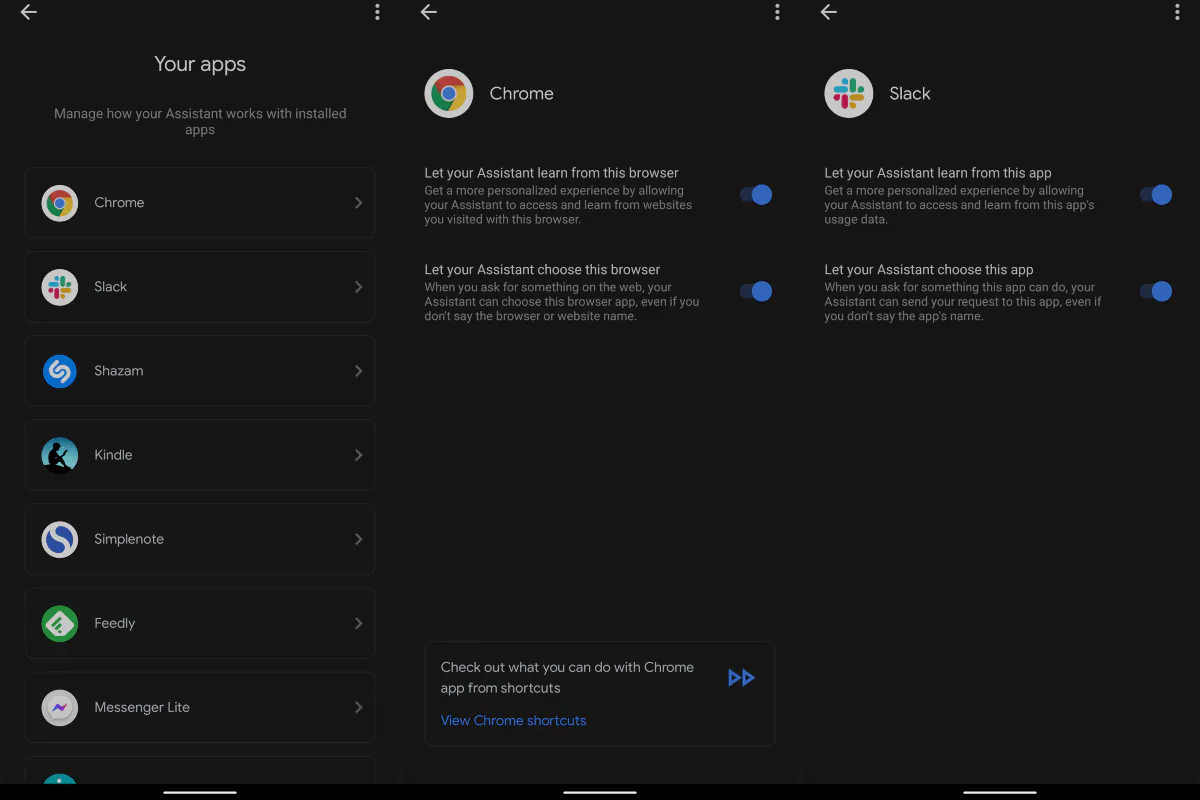The height and width of the screenshot is (800, 1200).
Task: Toggle Let your Assistant choose this app
Action: coord(1156,292)
